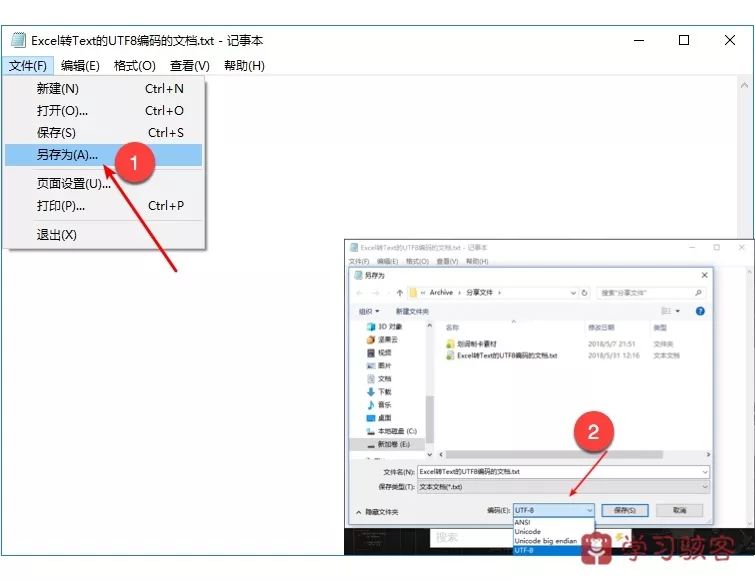Viewport: 755px width, 581px height.
Task: Choose 打开(O)... from the File menu
Action: tap(103, 111)
